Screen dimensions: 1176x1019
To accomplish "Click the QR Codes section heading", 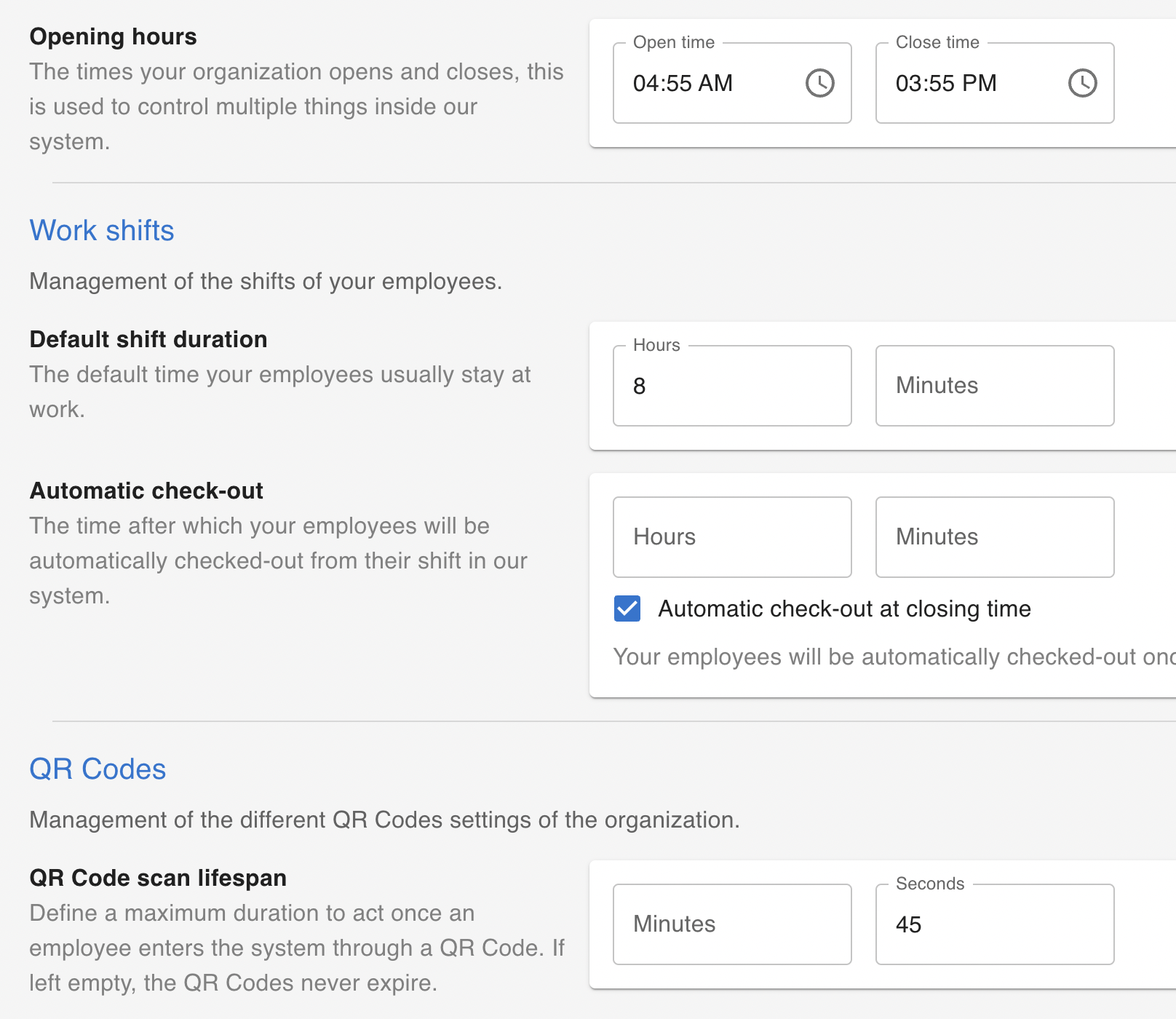I will [x=98, y=769].
